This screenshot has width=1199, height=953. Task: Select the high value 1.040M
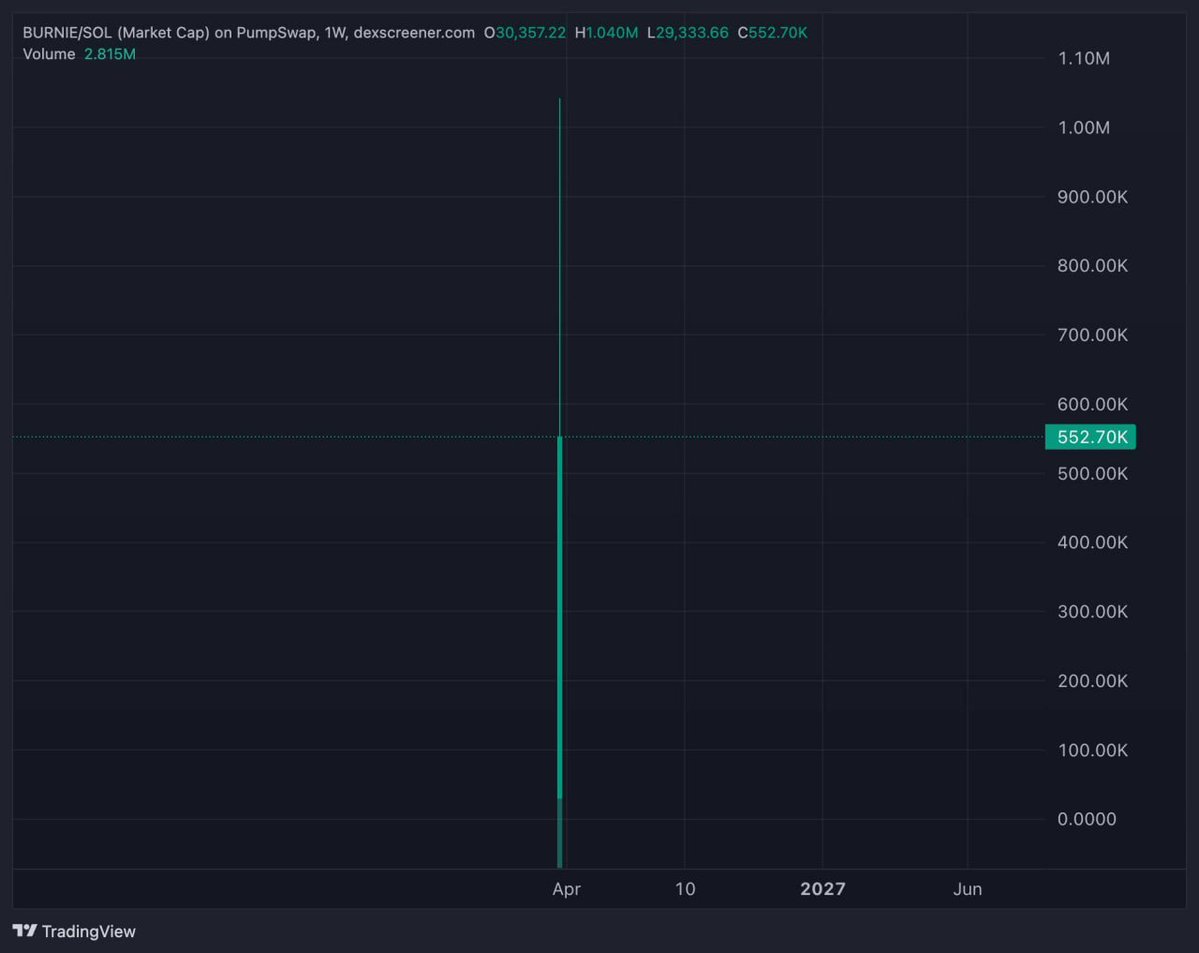[x=611, y=33]
